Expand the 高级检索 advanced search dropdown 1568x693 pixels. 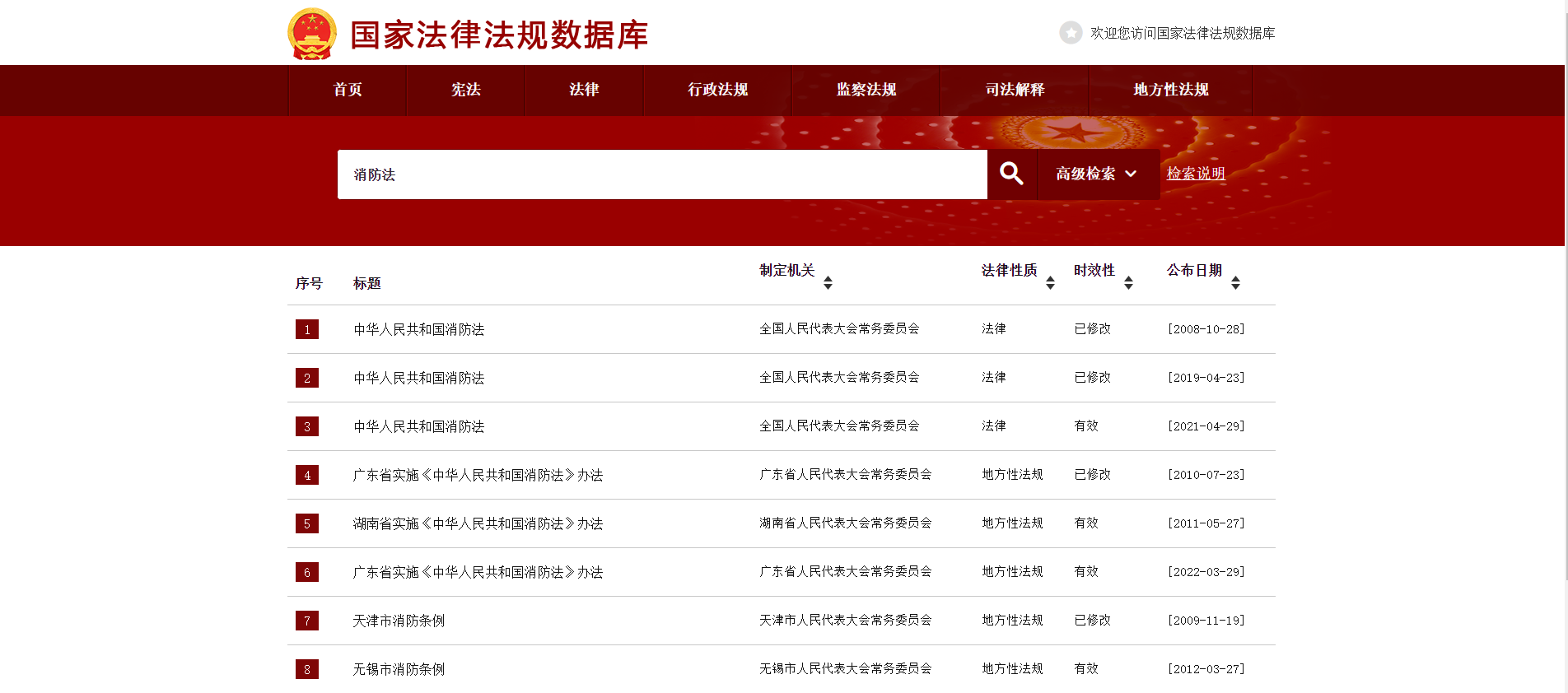point(1098,174)
